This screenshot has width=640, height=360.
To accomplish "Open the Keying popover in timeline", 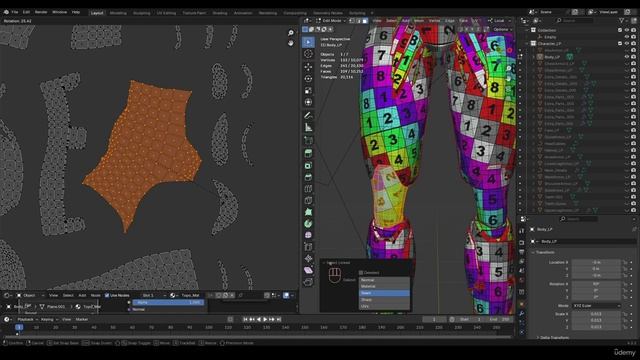I will 49,320.
